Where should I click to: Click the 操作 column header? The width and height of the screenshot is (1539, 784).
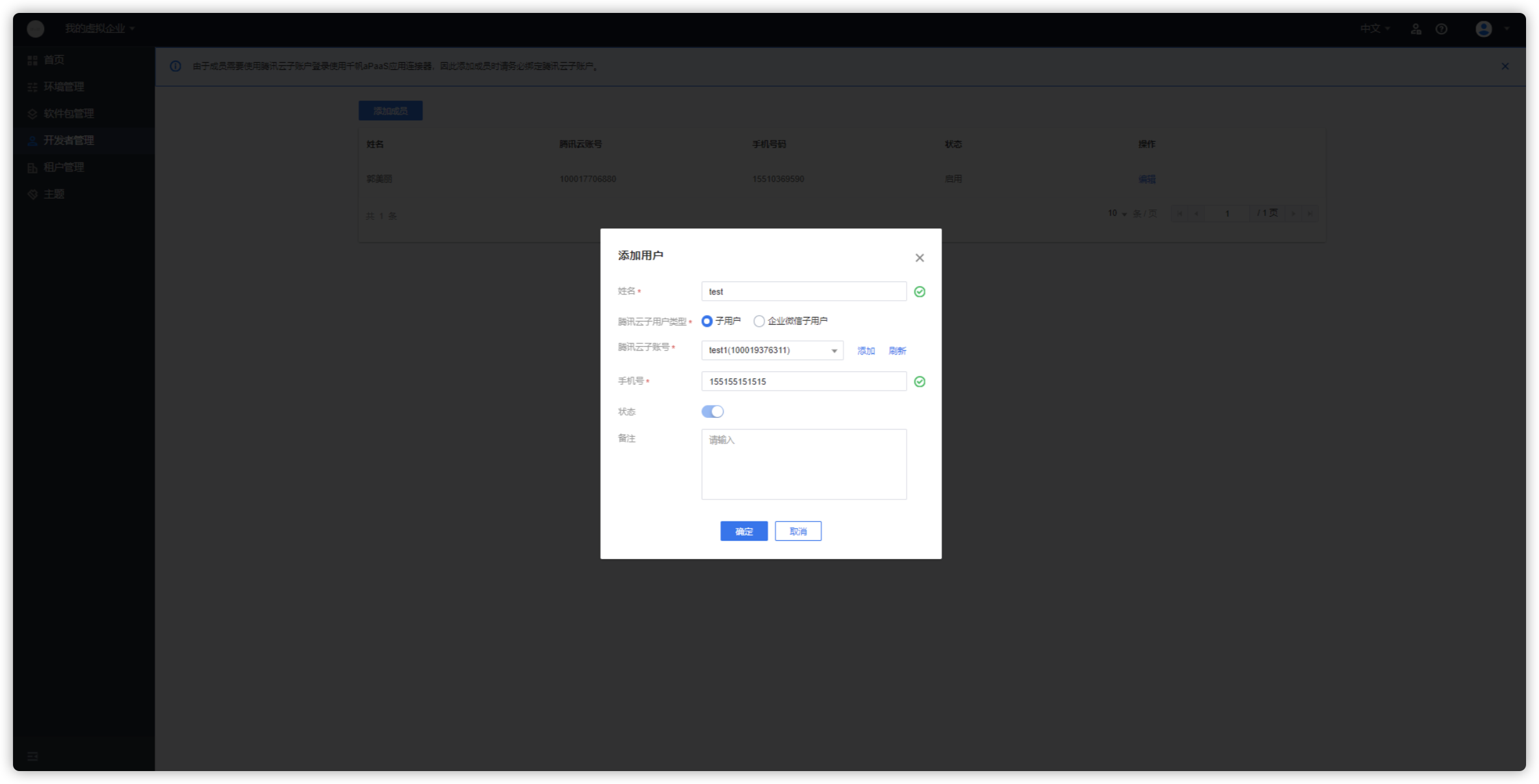point(1147,144)
